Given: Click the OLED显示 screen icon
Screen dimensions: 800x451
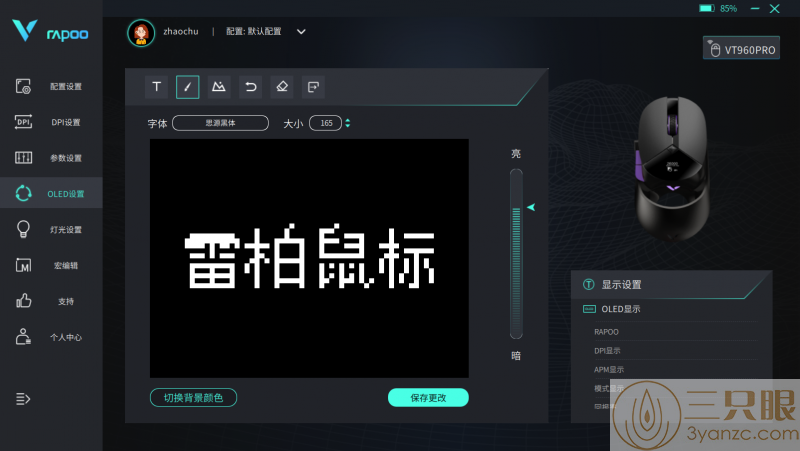Looking at the screenshot, I should pyautogui.click(x=589, y=309).
